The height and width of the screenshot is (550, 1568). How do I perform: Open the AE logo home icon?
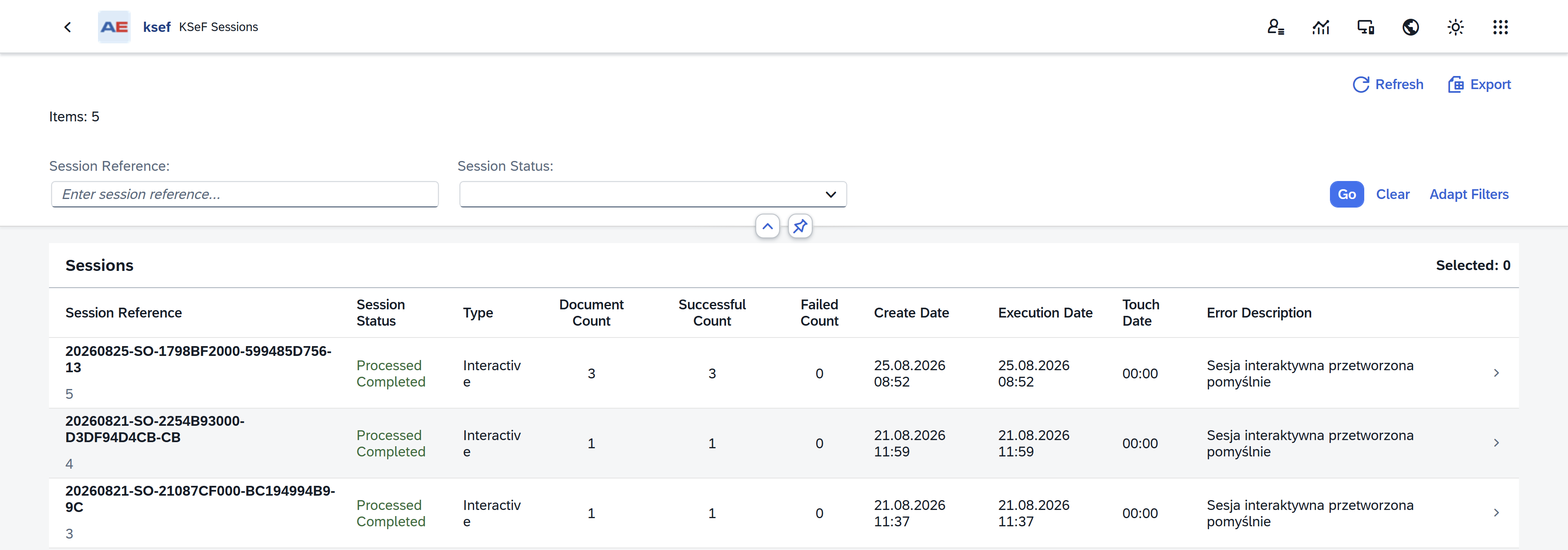(x=114, y=27)
